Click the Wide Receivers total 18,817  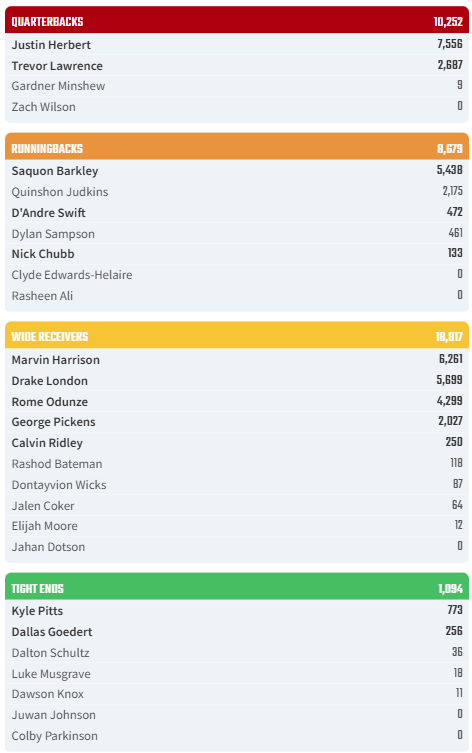(x=449, y=337)
